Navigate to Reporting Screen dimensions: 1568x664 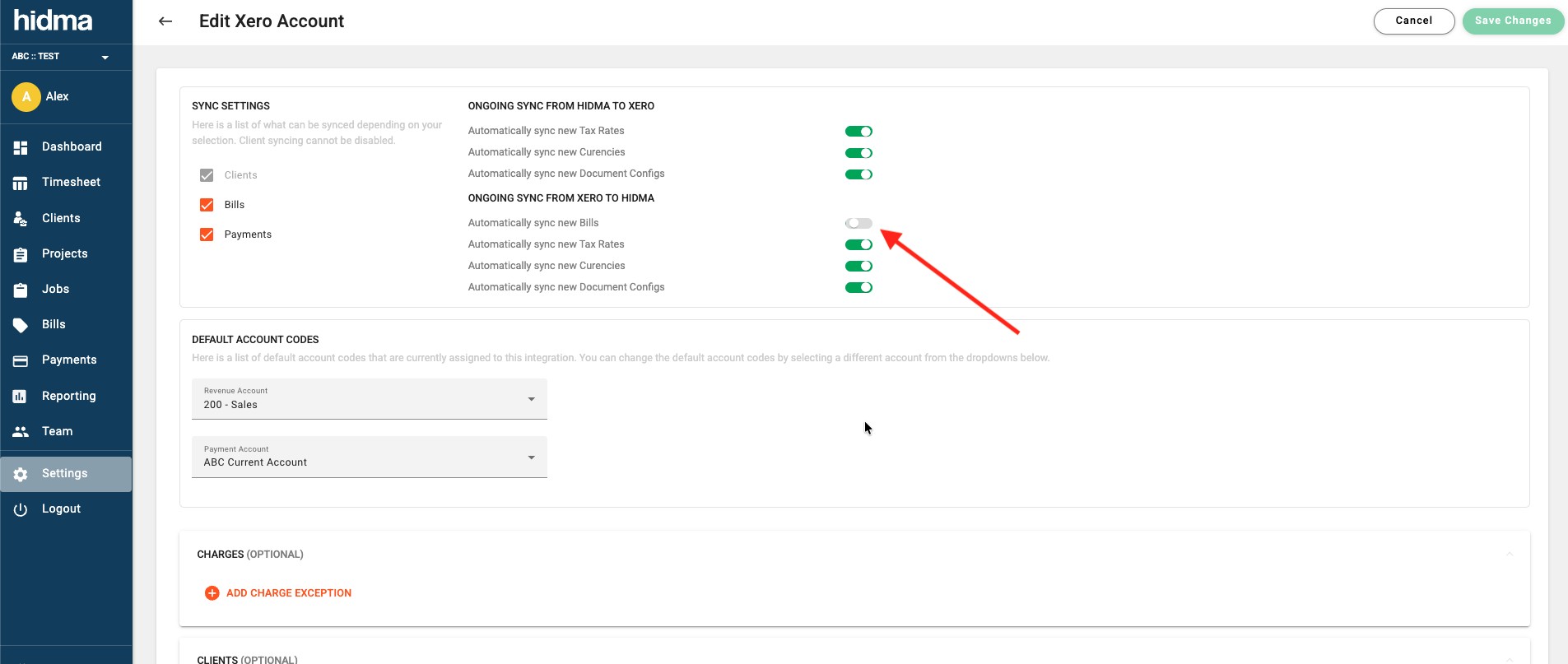tap(66, 396)
